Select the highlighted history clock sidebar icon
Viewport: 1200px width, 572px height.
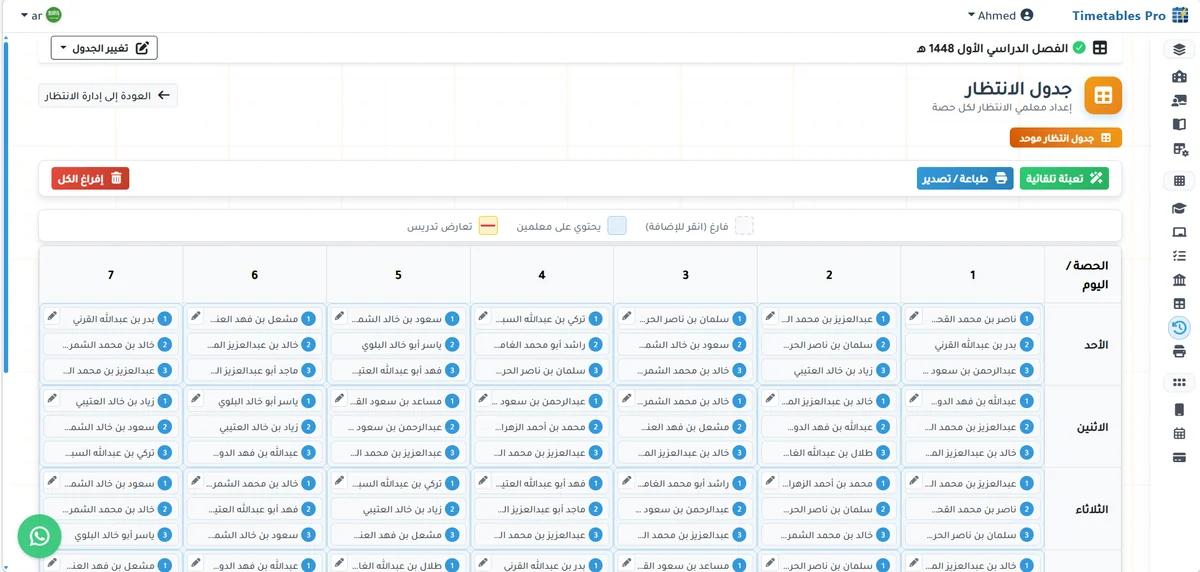(1179, 327)
